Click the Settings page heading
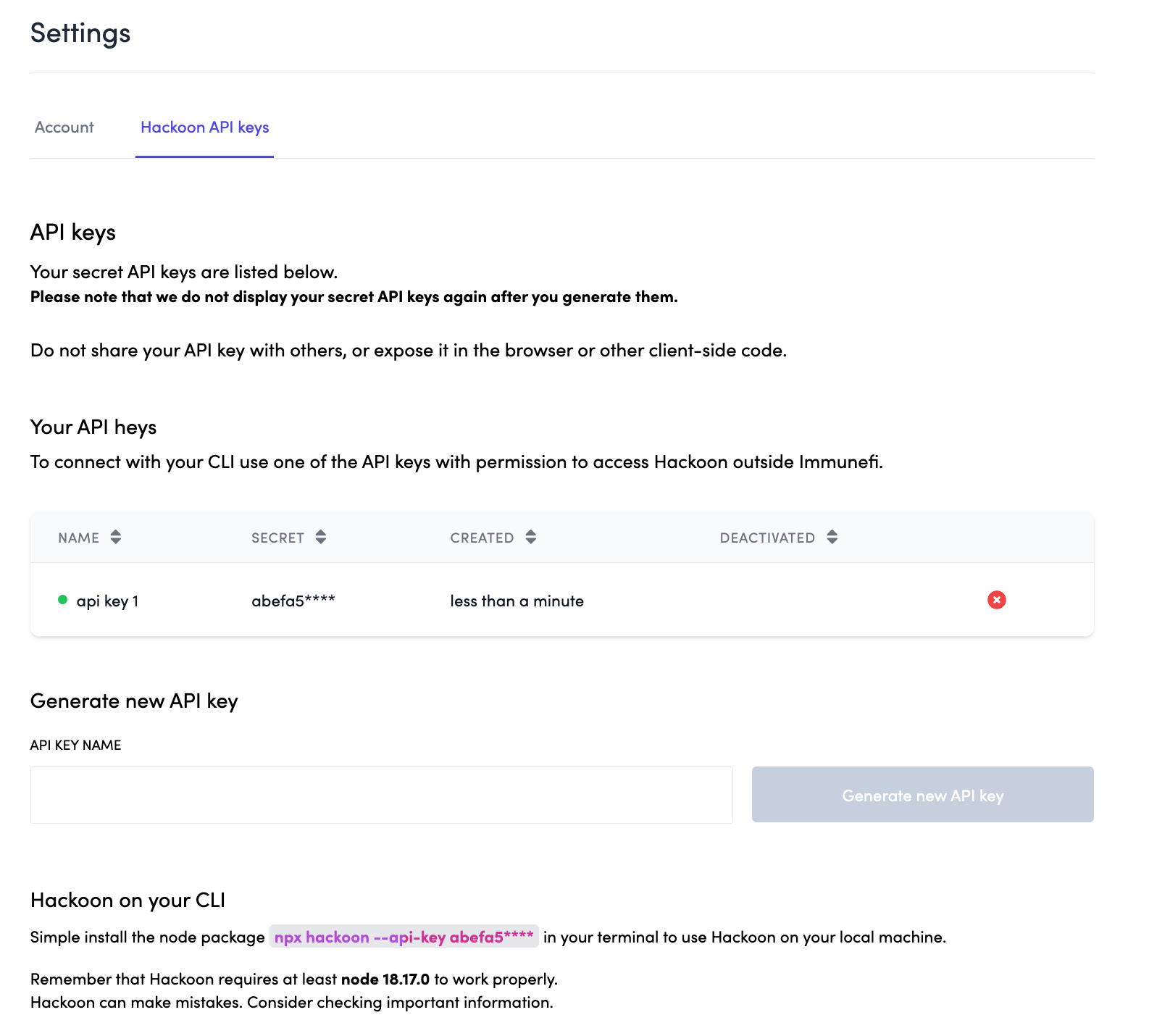 (x=80, y=33)
